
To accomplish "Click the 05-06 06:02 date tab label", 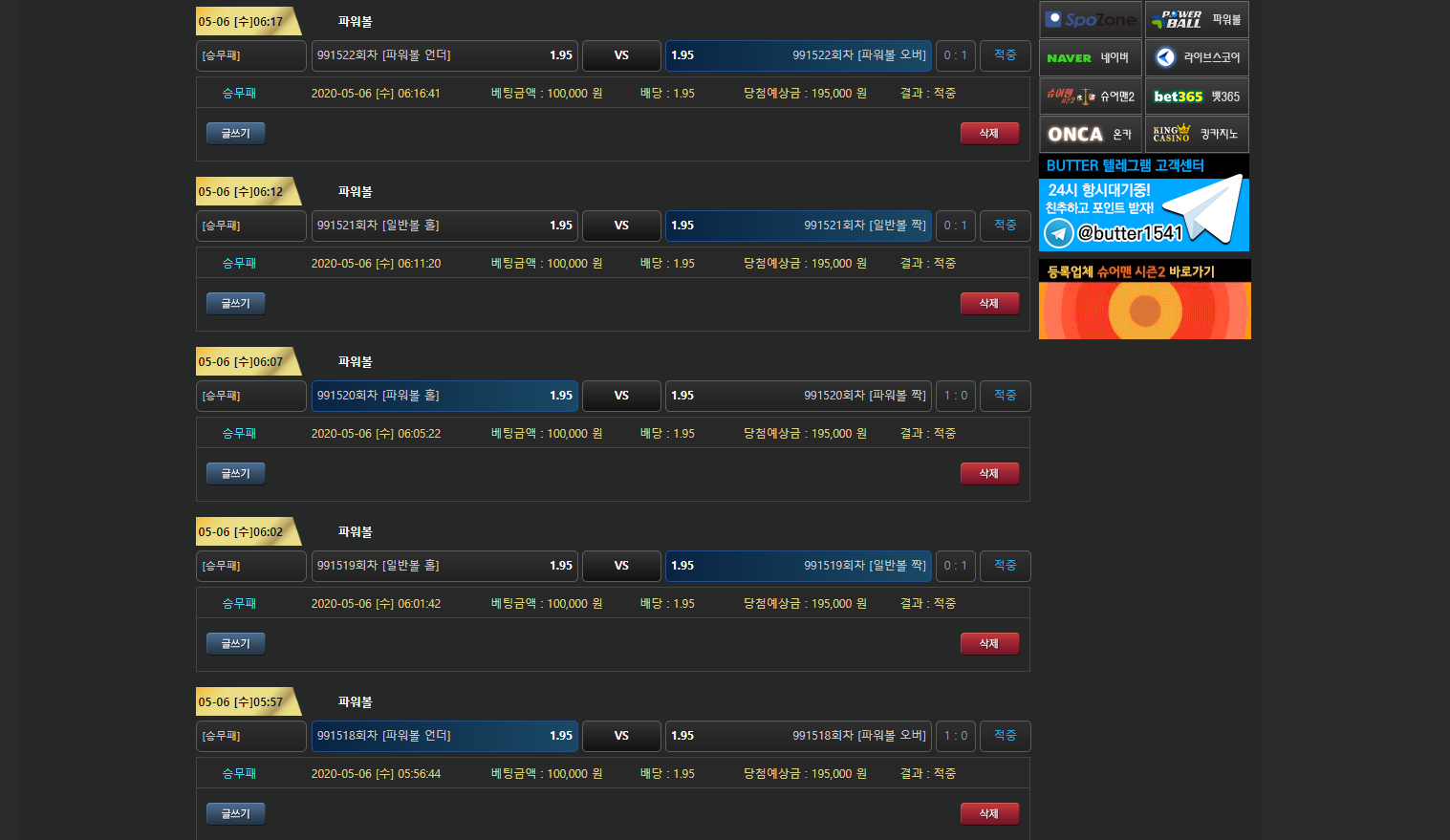I will click(x=243, y=532).
